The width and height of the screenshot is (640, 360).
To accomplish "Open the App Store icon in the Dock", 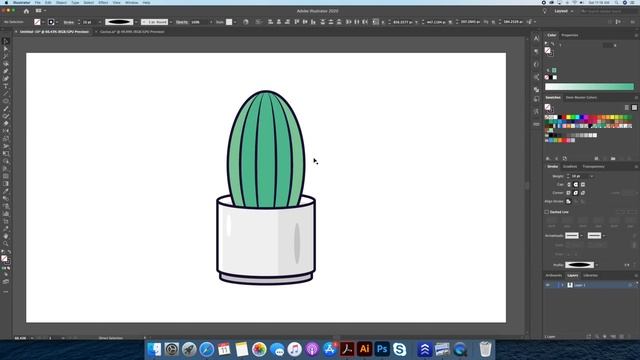I will pos(329,349).
